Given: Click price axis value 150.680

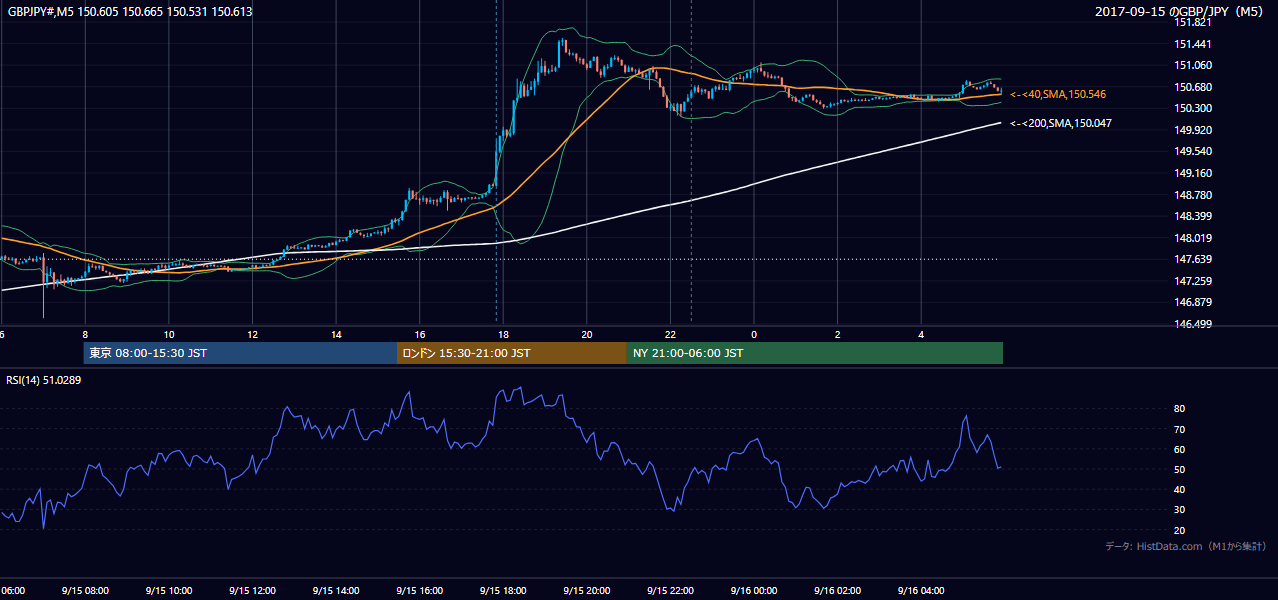Looking at the screenshot, I should click(x=1194, y=87).
